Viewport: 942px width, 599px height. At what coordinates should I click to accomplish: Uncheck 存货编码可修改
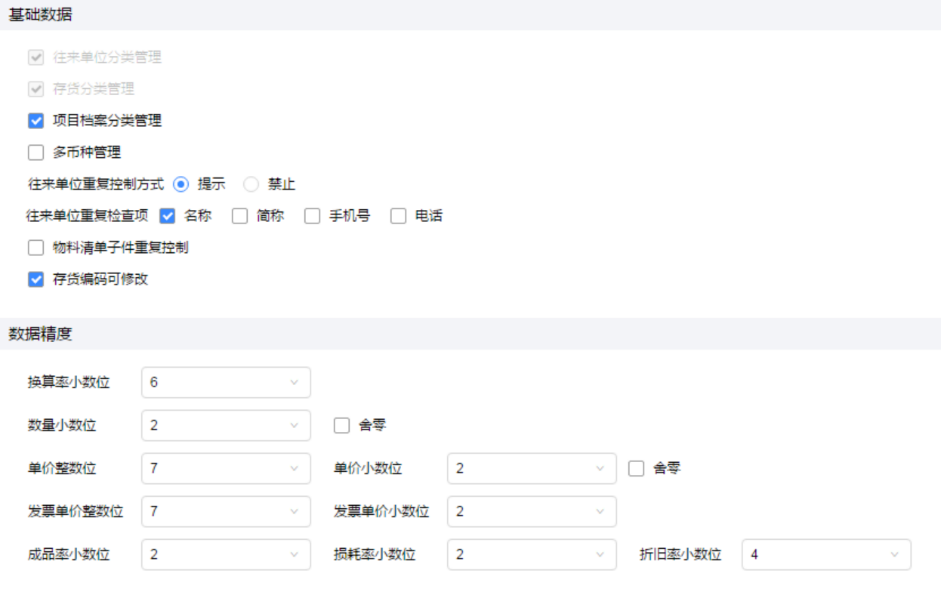point(36,279)
